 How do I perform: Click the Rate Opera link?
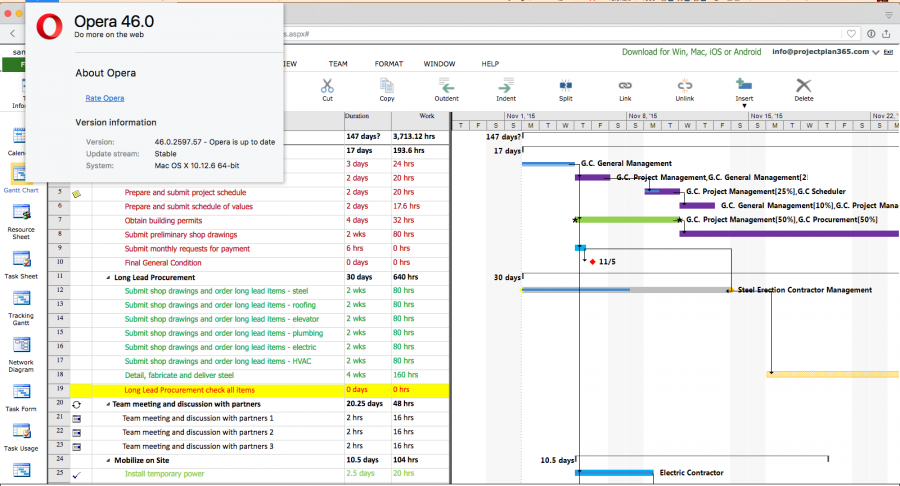click(104, 98)
